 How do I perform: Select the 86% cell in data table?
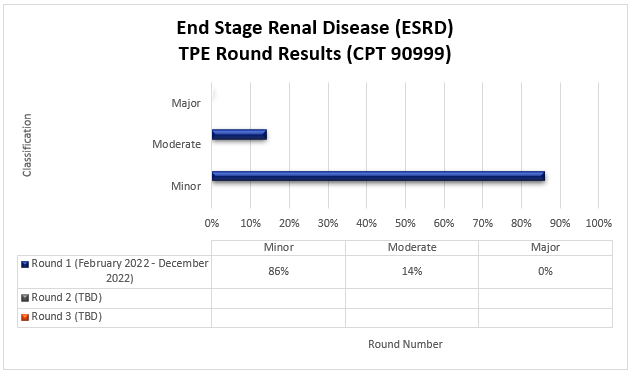(279, 271)
